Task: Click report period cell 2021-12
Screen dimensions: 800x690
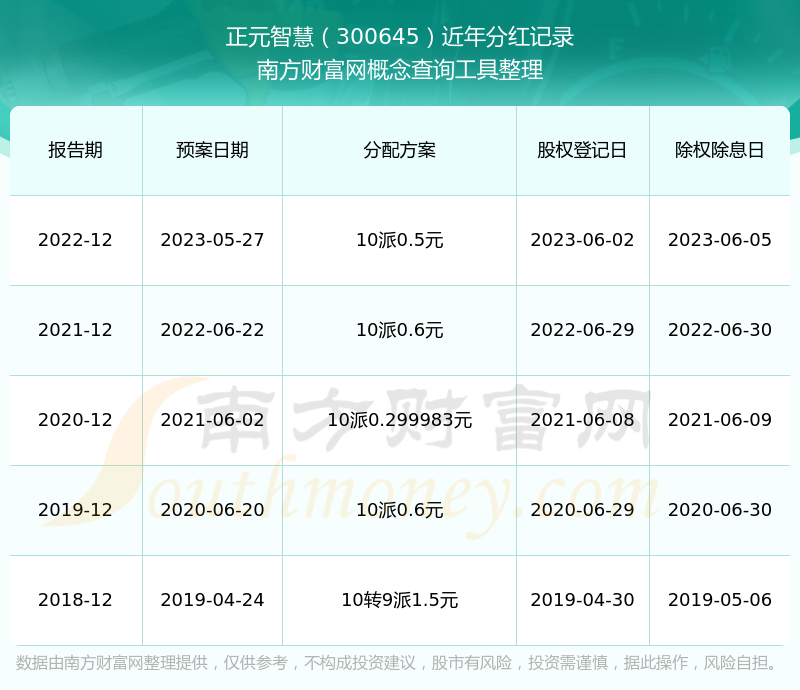Action: tap(76, 330)
